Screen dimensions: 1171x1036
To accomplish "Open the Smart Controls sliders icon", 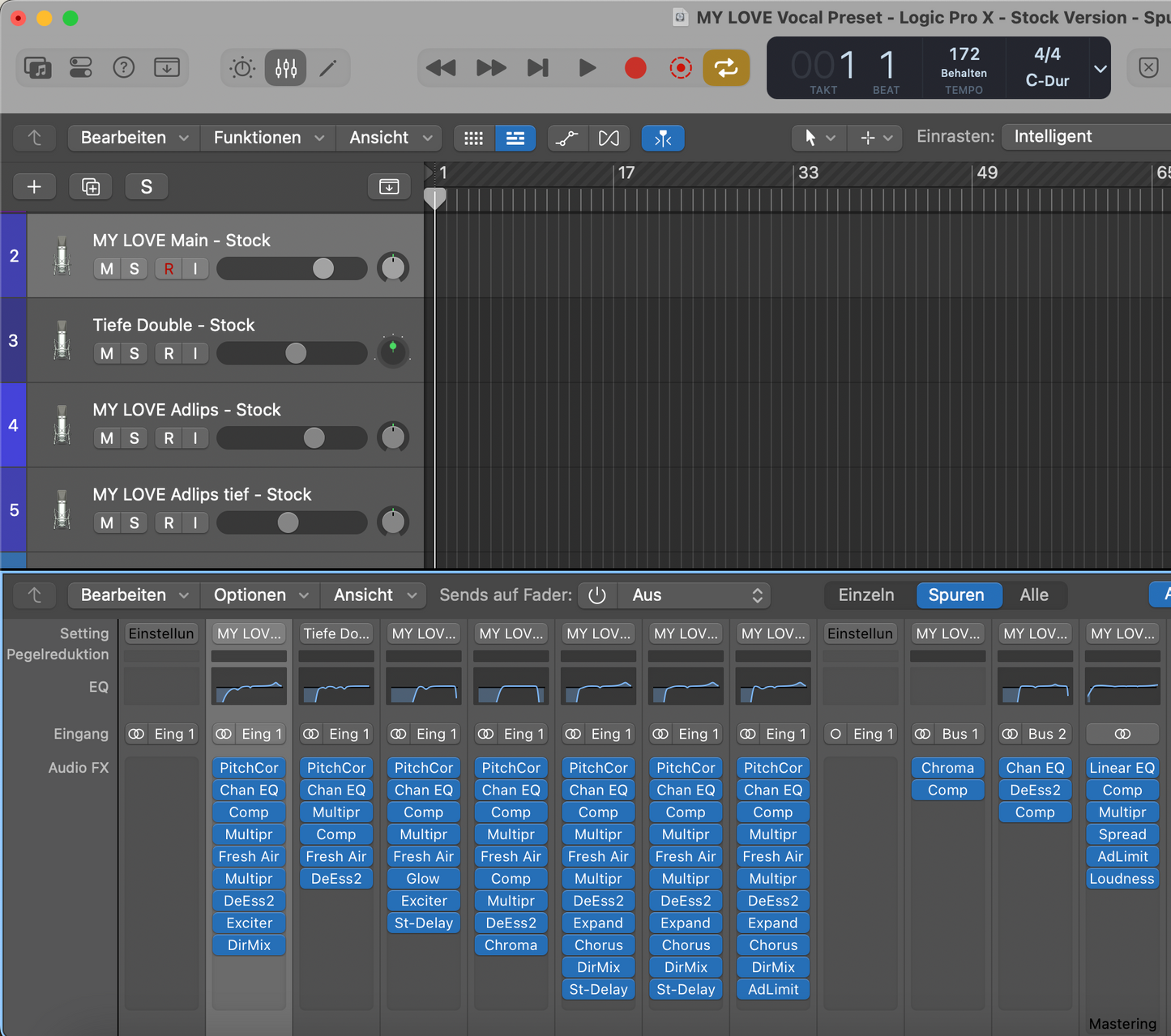I will (x=285, y=68).
